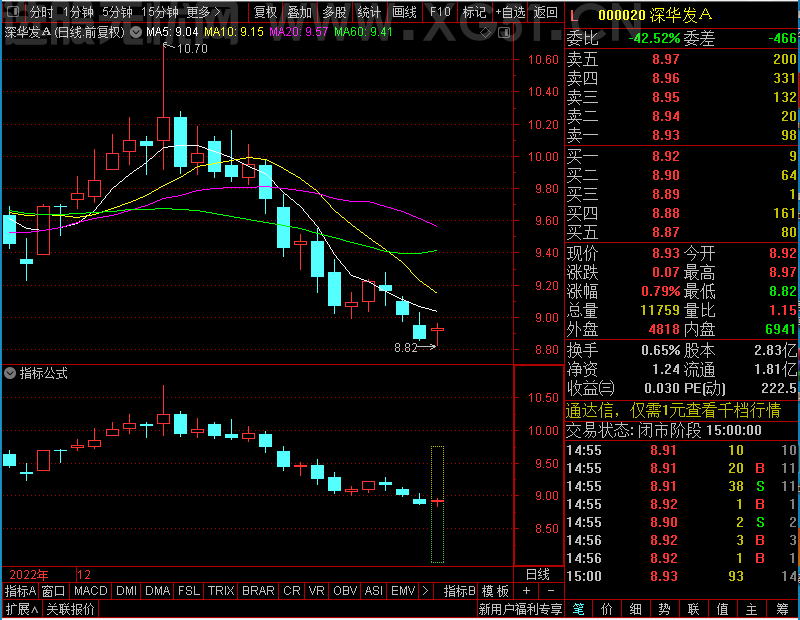Click the 2022年 date label on timeline
800x620 pixels.
[x=29, y=575]
